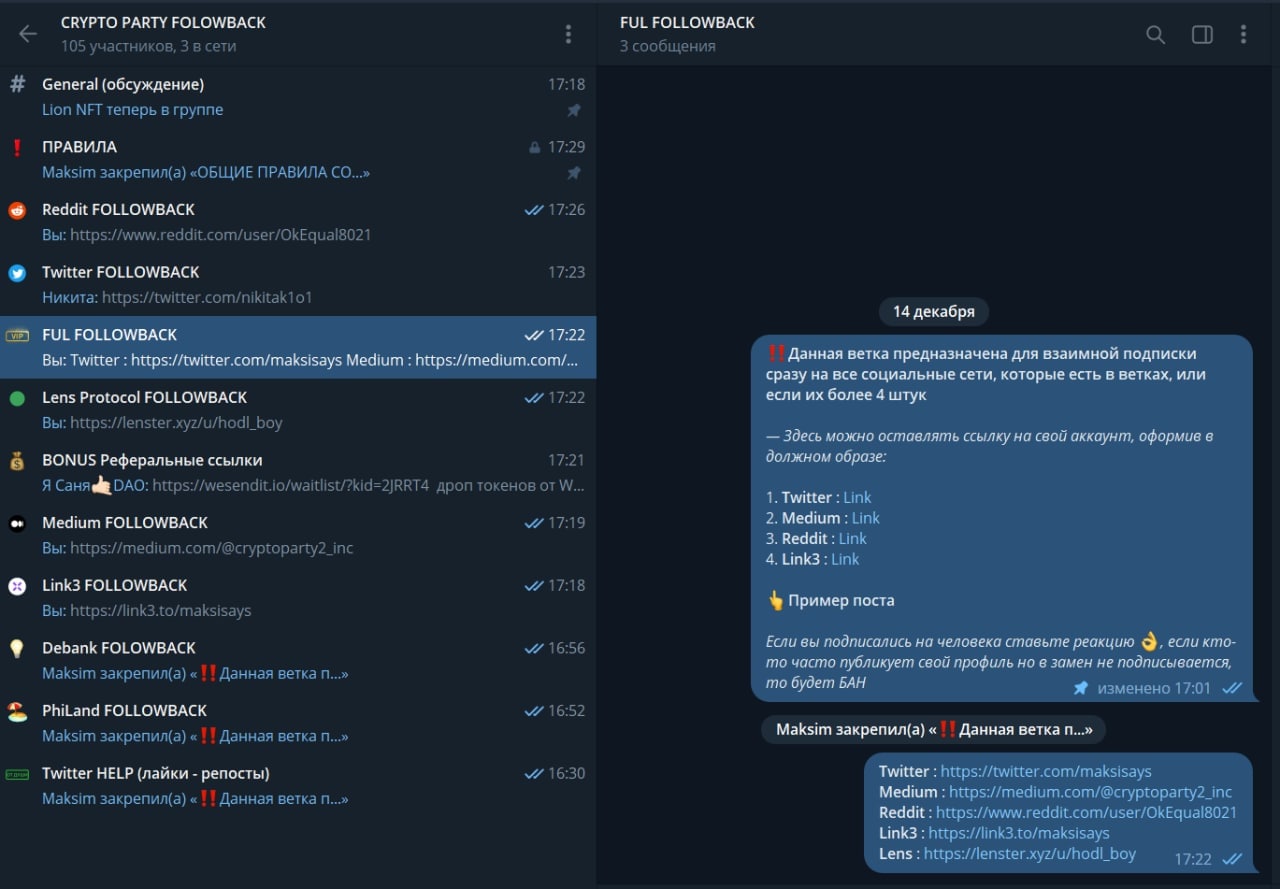Open the link3.to/maksisays link in chat
Image resolution: width=1280 pixels, height=889 pixels.
[x=1019, y=833]
